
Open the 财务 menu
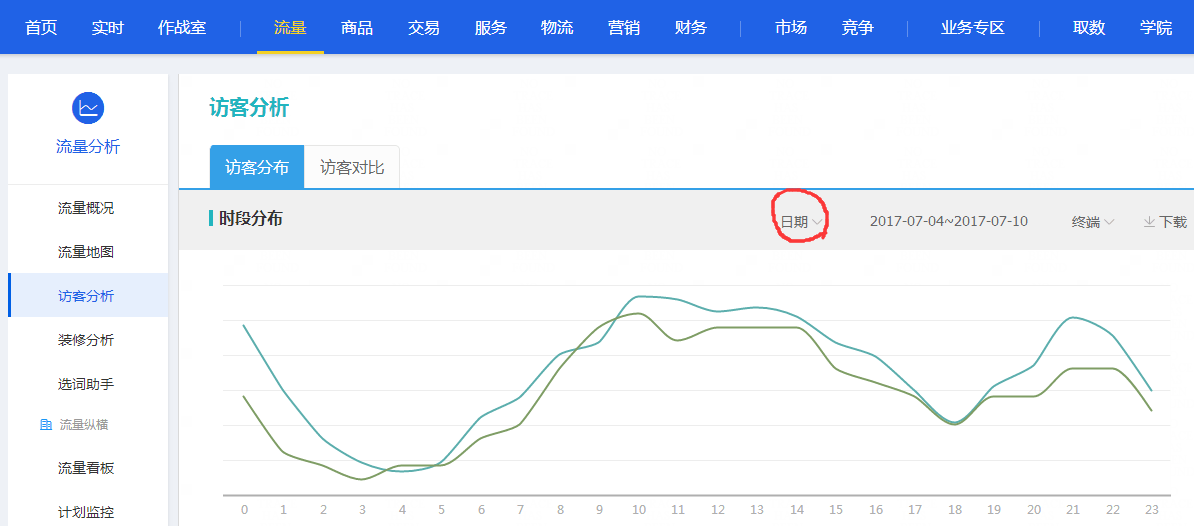(691, 28)
